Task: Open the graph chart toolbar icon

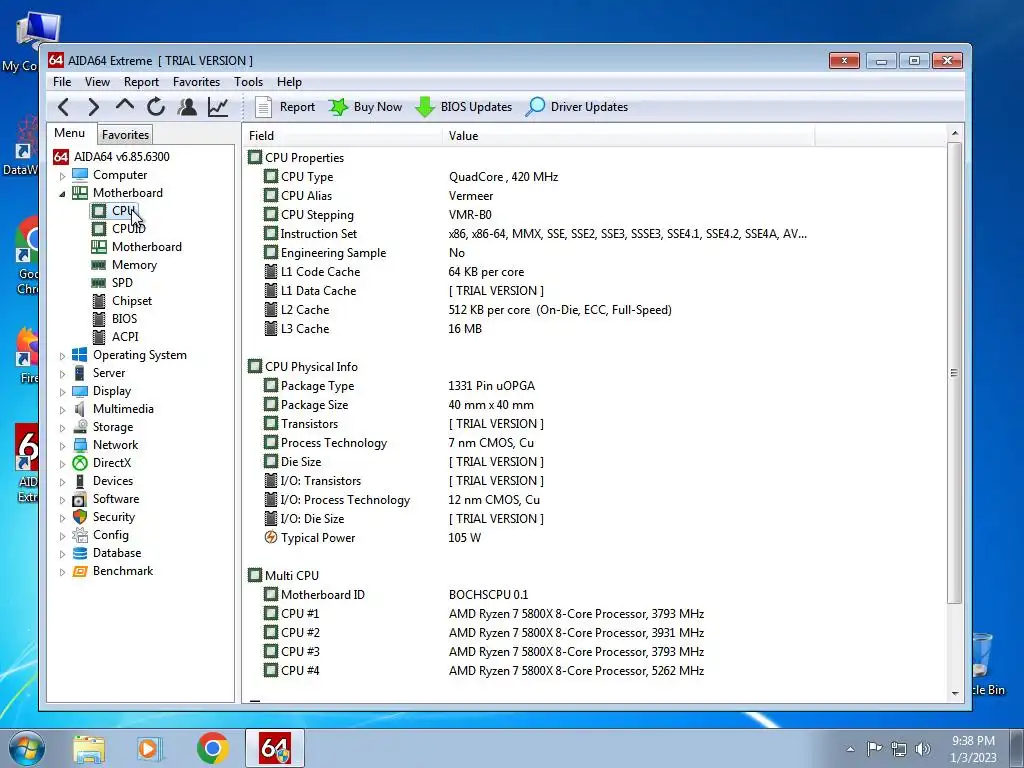Action: pyautogui.click(x=218, y=107)
